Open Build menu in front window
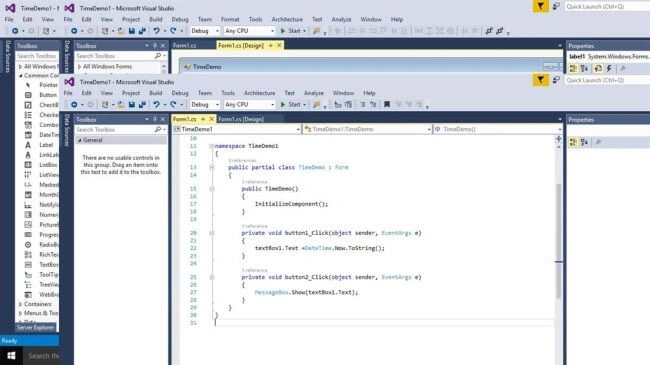 coord(155,93)
